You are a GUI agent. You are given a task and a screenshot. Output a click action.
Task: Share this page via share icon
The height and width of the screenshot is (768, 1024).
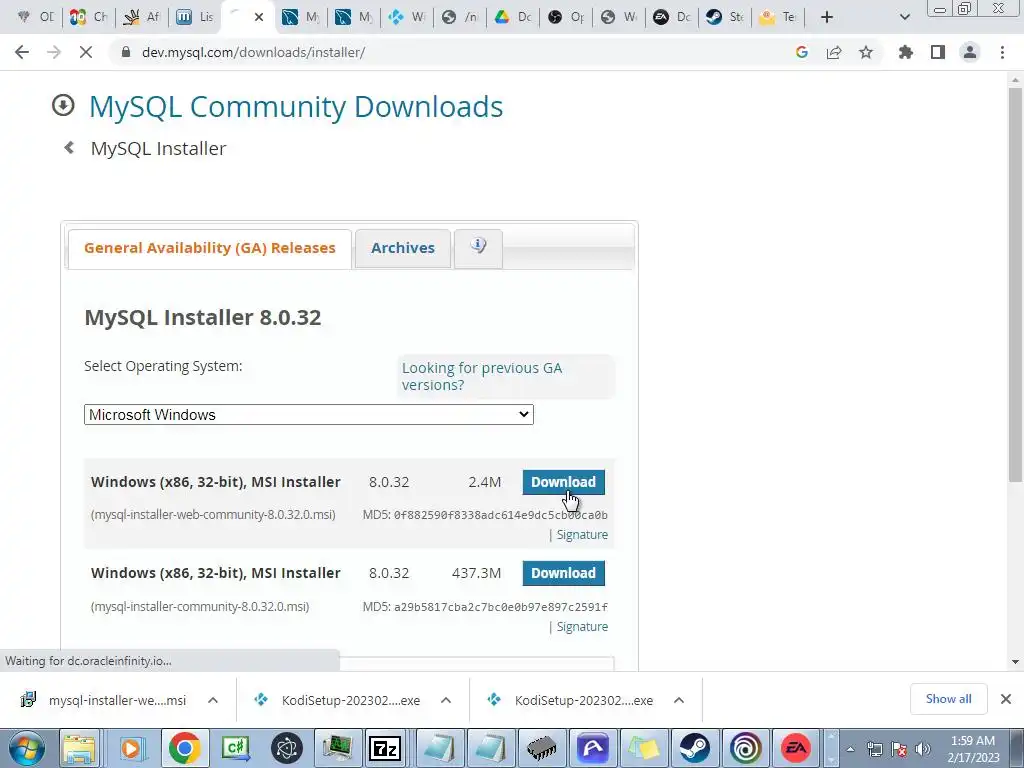click(x=834, y=52)
